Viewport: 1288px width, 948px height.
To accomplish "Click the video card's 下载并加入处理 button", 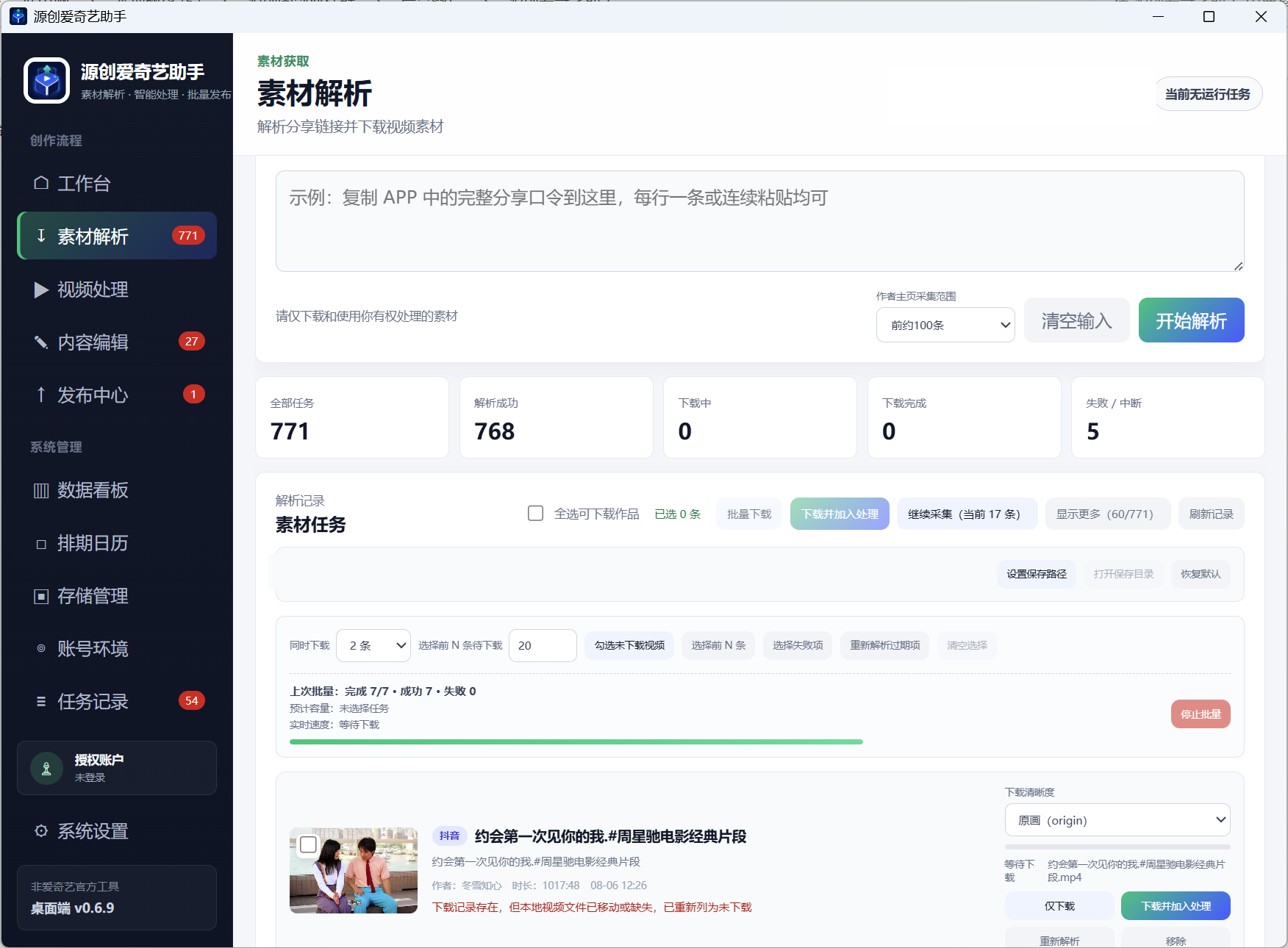I will 1176,906.
